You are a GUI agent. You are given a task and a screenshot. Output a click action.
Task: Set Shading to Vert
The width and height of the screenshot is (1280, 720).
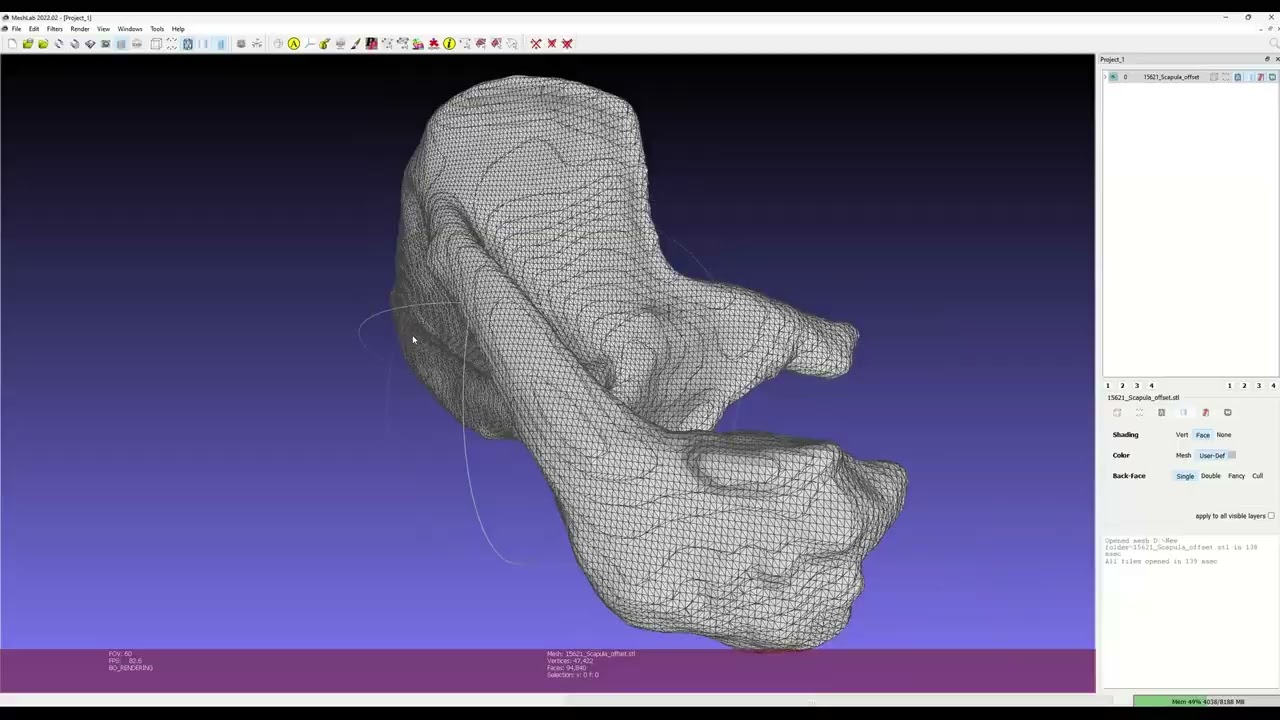click(x=1182, y=435)
